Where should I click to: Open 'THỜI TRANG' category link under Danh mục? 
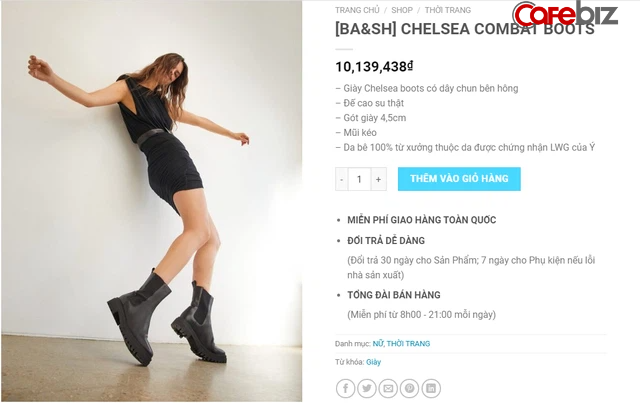(x=410, y=343)
